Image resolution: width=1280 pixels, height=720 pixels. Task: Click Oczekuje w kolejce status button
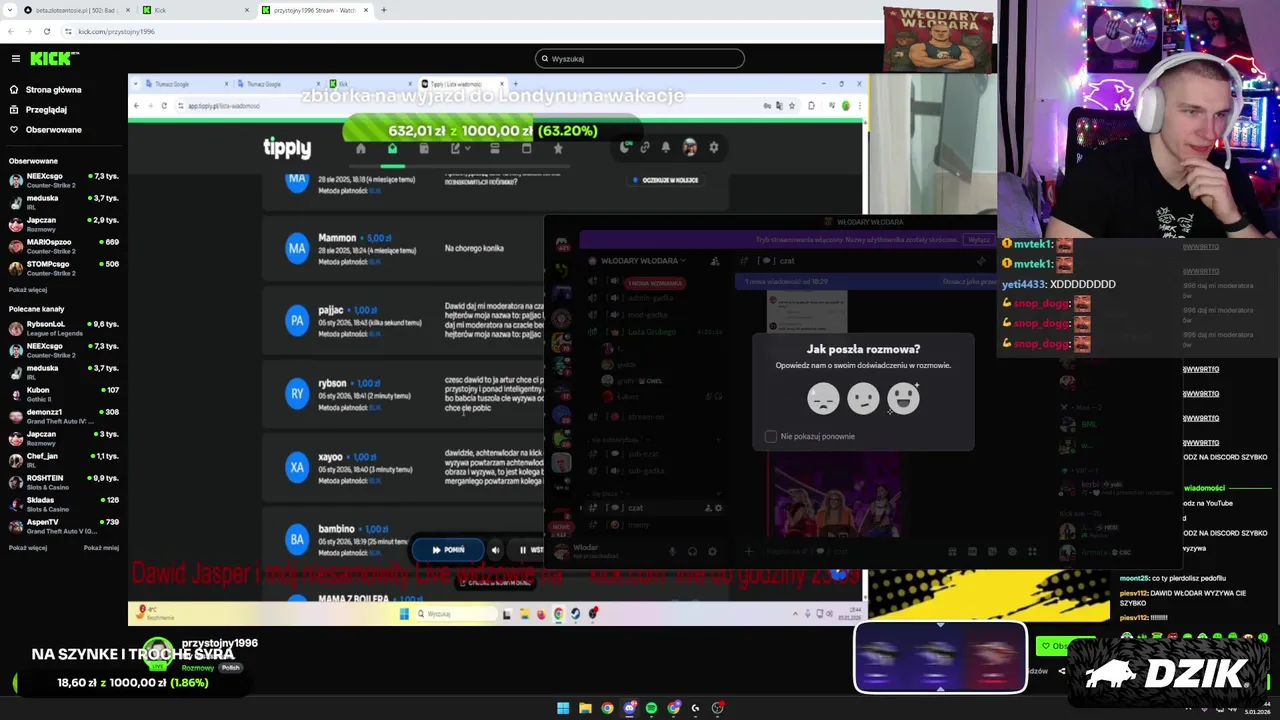click(665, 180)
